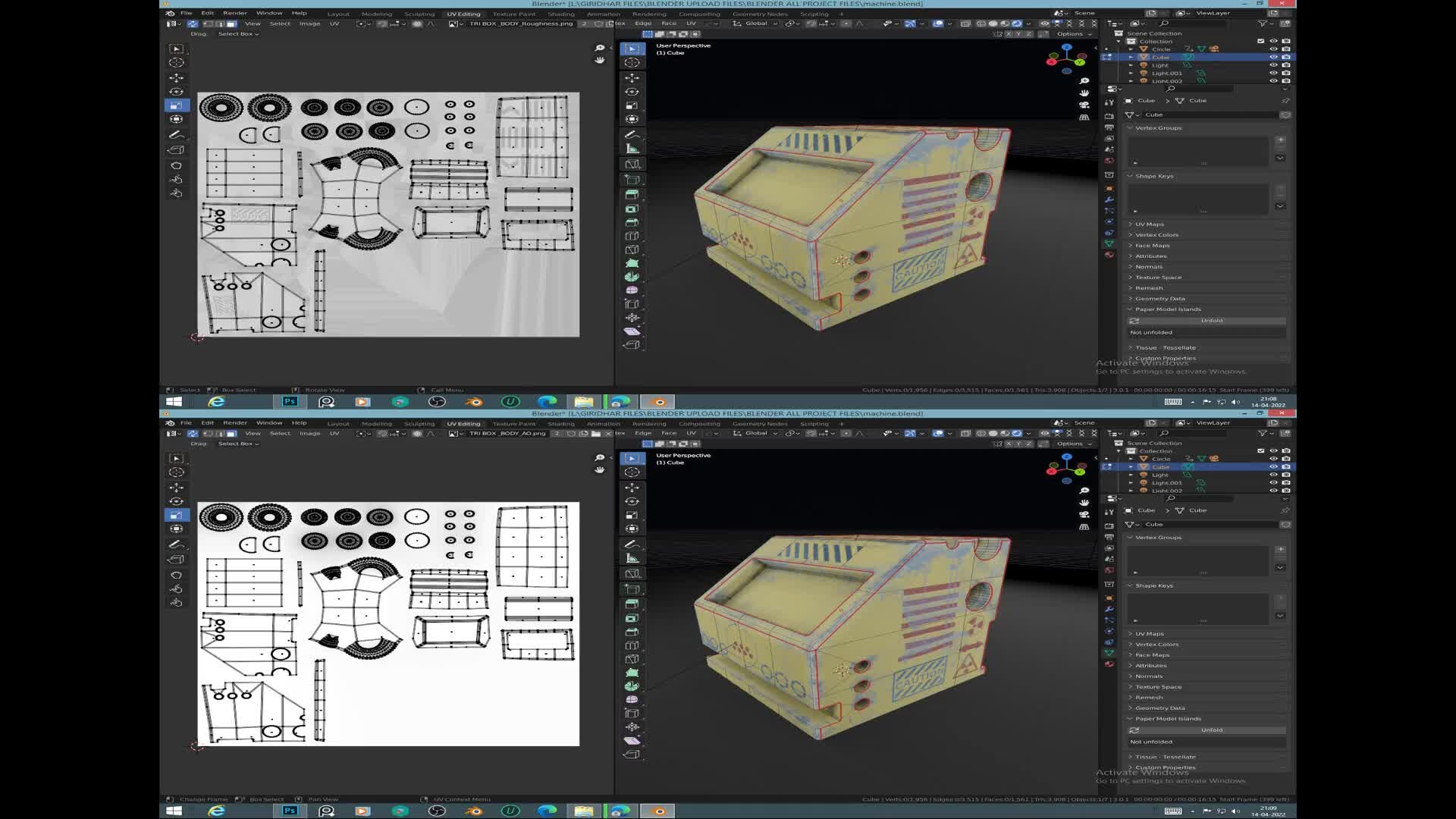This screenshot has width=1456, height=819.
Task: Toggle Light.001 visibility eye in lower outliner
Action: point(1273,482)
